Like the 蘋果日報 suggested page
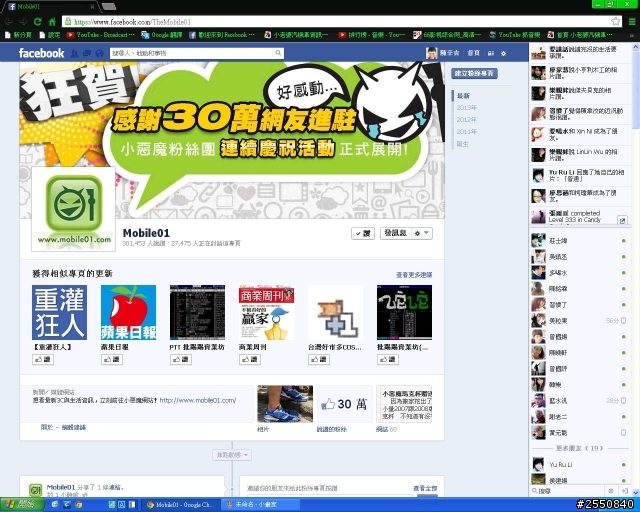Screen dimensions: 640x512 [x=112, y=359]
